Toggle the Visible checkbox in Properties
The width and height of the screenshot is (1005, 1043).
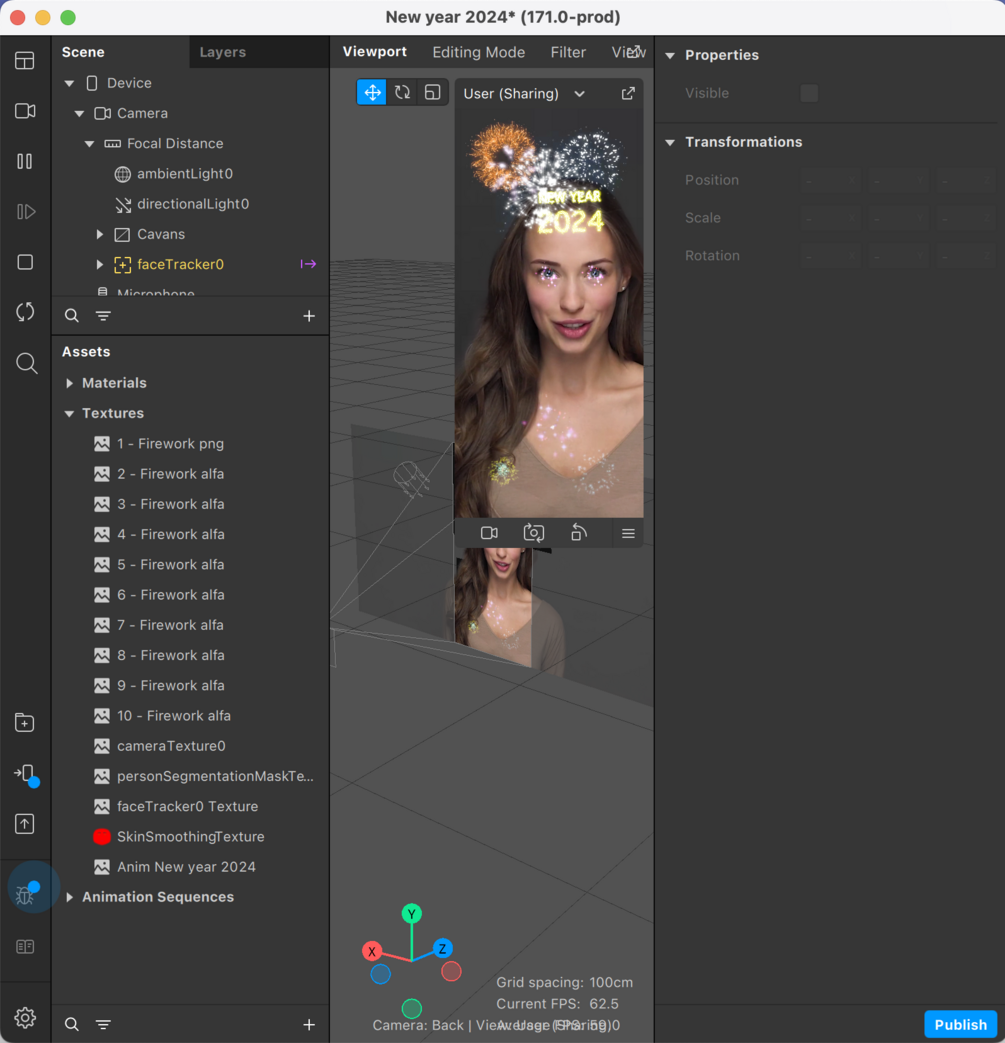[x=809, y=93]
